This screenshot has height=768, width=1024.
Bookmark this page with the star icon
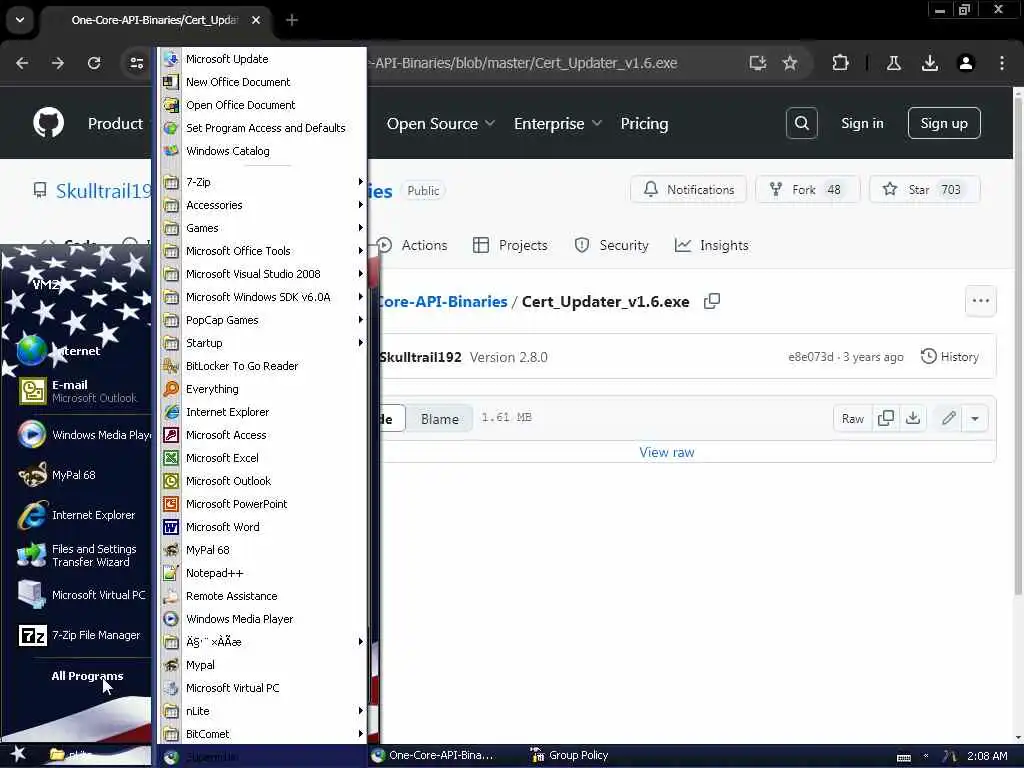pyautogui.click(x=790, y=63)
